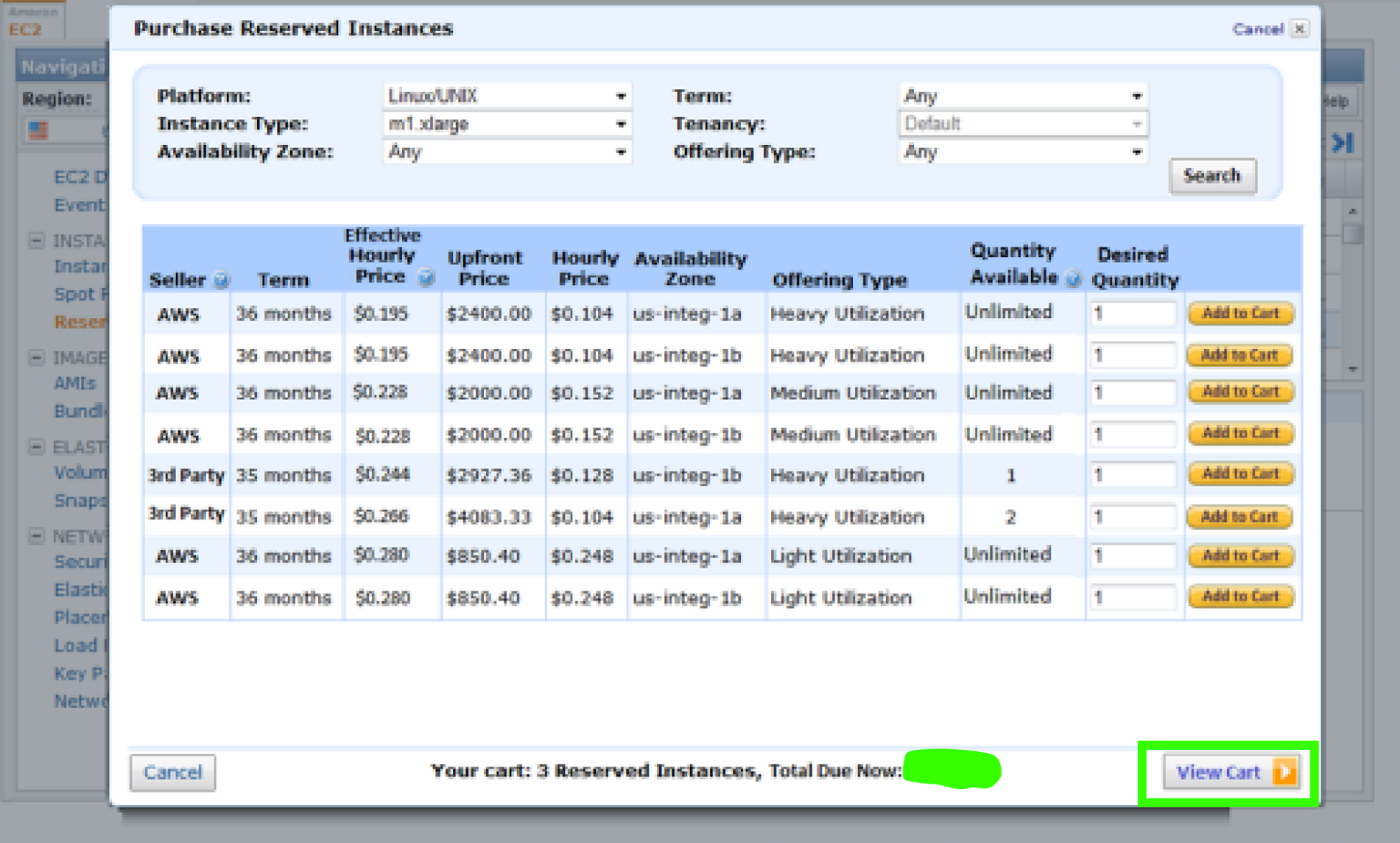This screenshot has height=843, width=1400.
Task: Add Light Utilization us-integ-1a offer to cart
Action: (1240, 556)
